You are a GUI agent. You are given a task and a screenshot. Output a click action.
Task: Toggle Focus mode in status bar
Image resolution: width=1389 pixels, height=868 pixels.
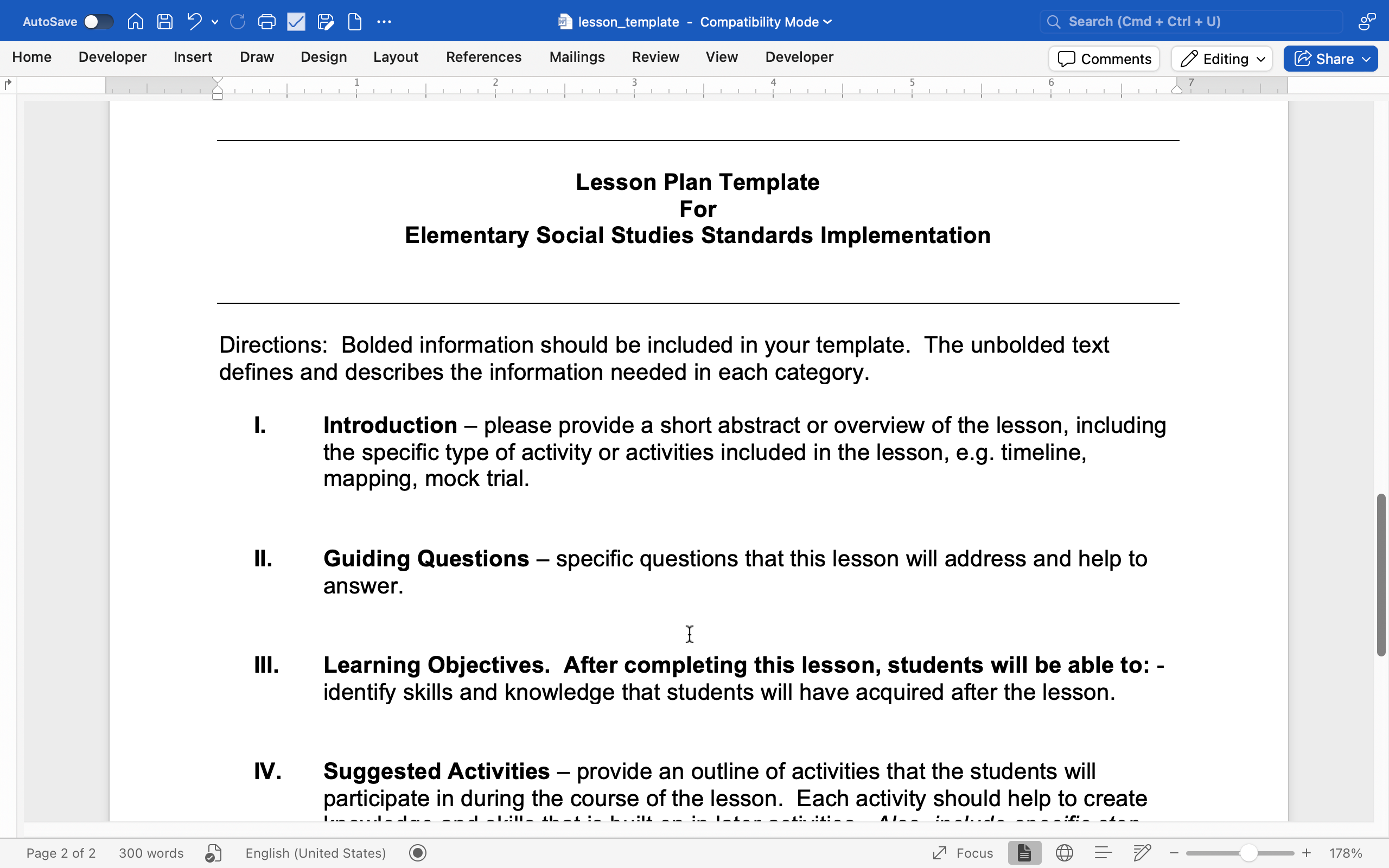[963, 853]
